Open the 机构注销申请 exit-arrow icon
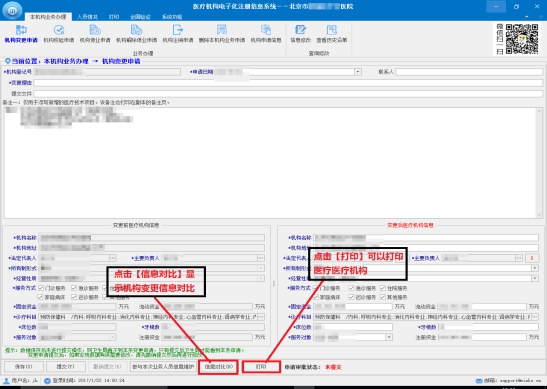 point(178,30)
